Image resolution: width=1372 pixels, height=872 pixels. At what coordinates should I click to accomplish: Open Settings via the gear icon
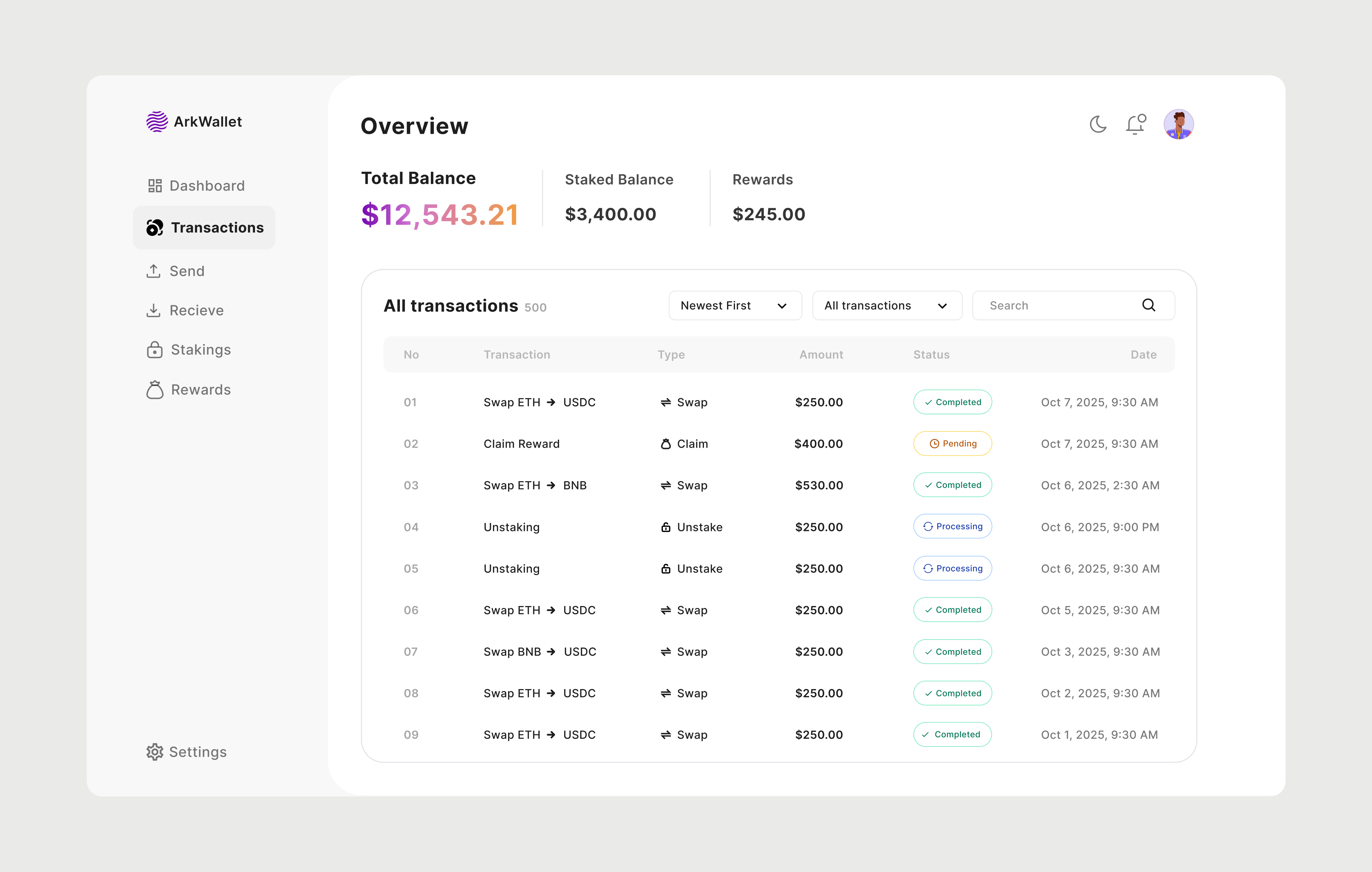pyautogui.click(x=154, y=752)
